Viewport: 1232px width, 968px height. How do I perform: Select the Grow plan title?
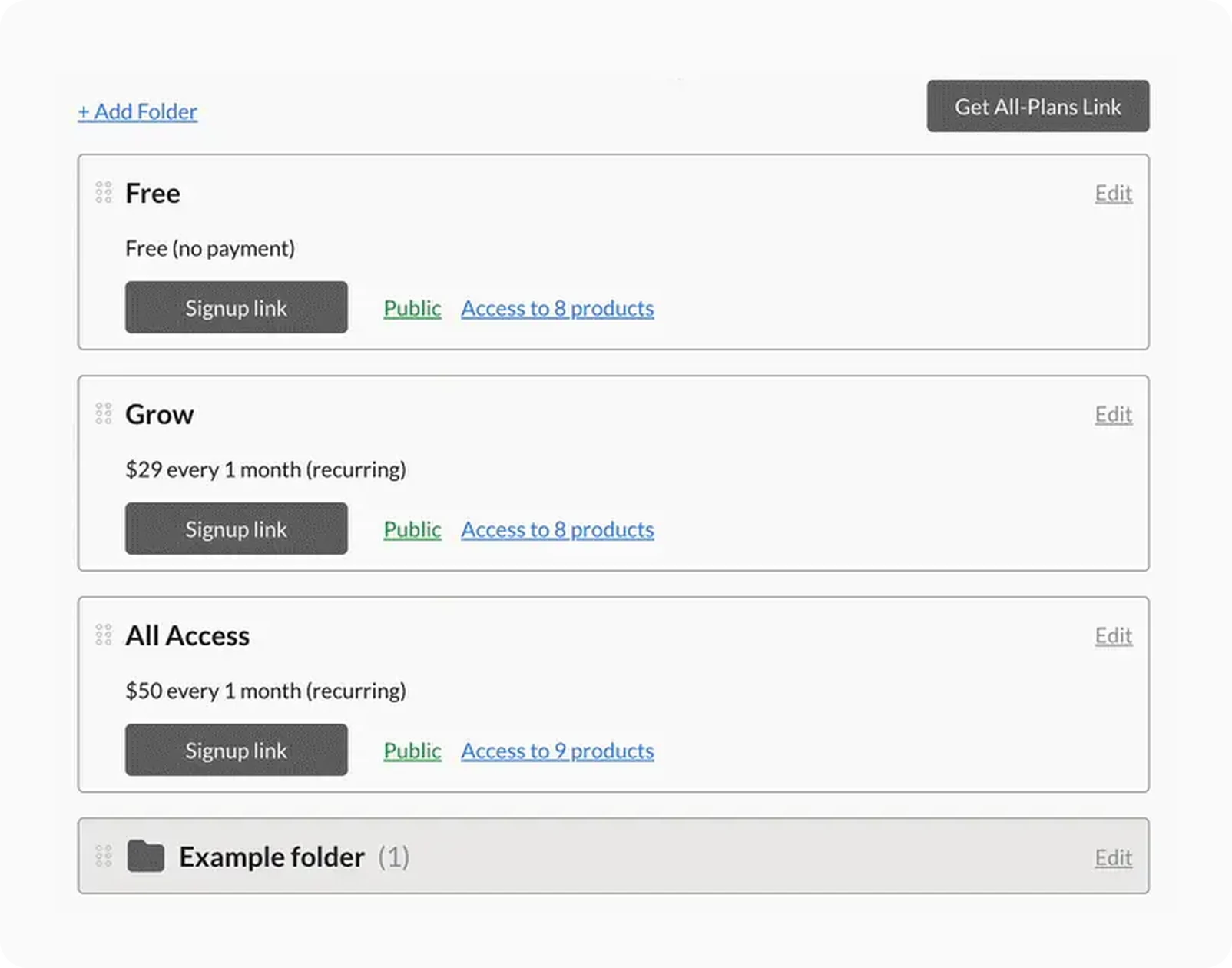159,414
